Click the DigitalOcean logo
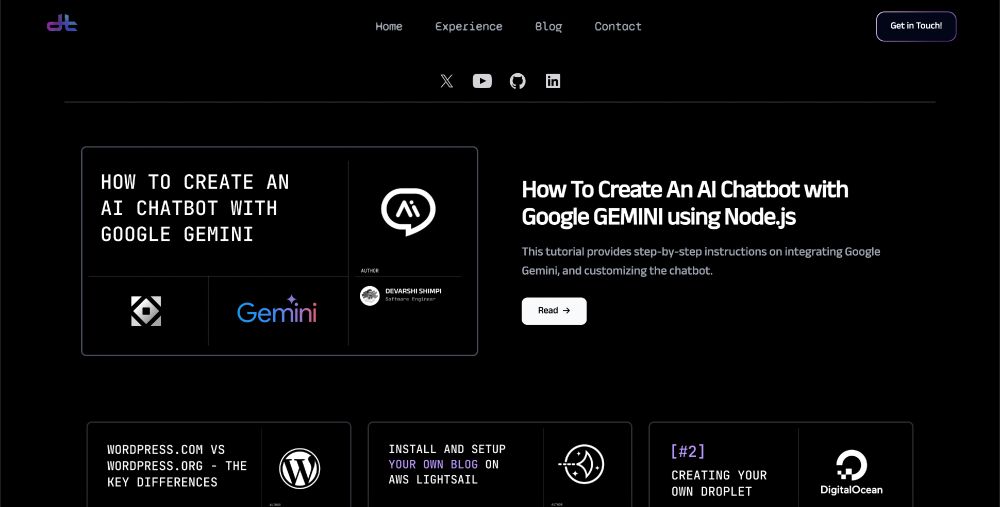This screenshot has height=507, width=1000. tap(851, 472)
